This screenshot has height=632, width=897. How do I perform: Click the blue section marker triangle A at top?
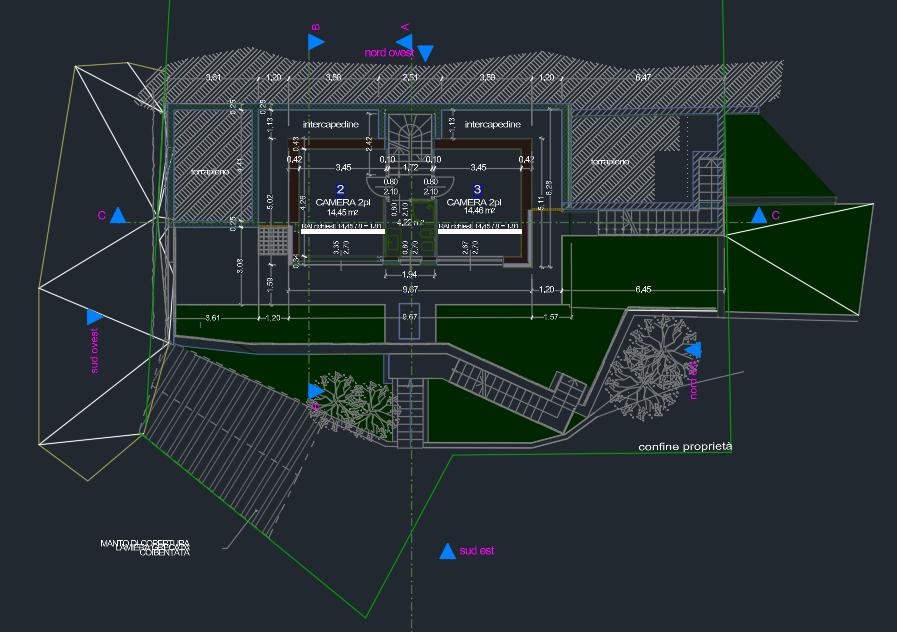click(x=404, y=41)
